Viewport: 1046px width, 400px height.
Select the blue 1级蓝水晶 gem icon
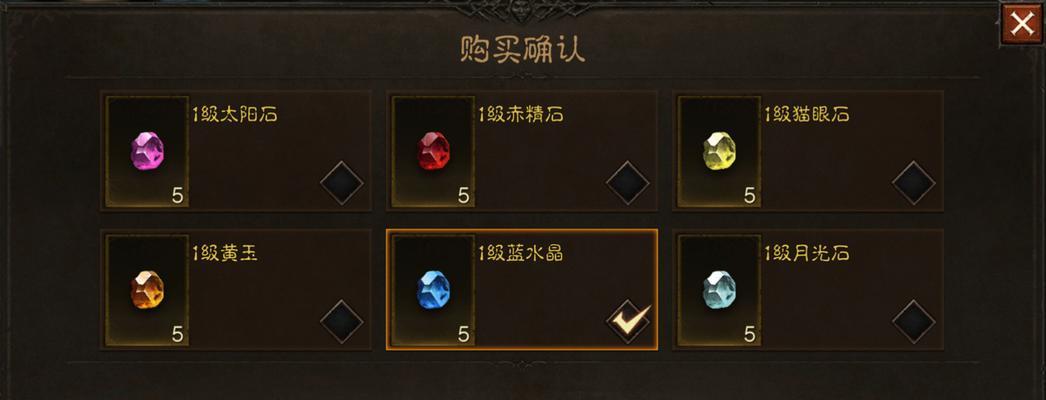[x=433, y=290]
